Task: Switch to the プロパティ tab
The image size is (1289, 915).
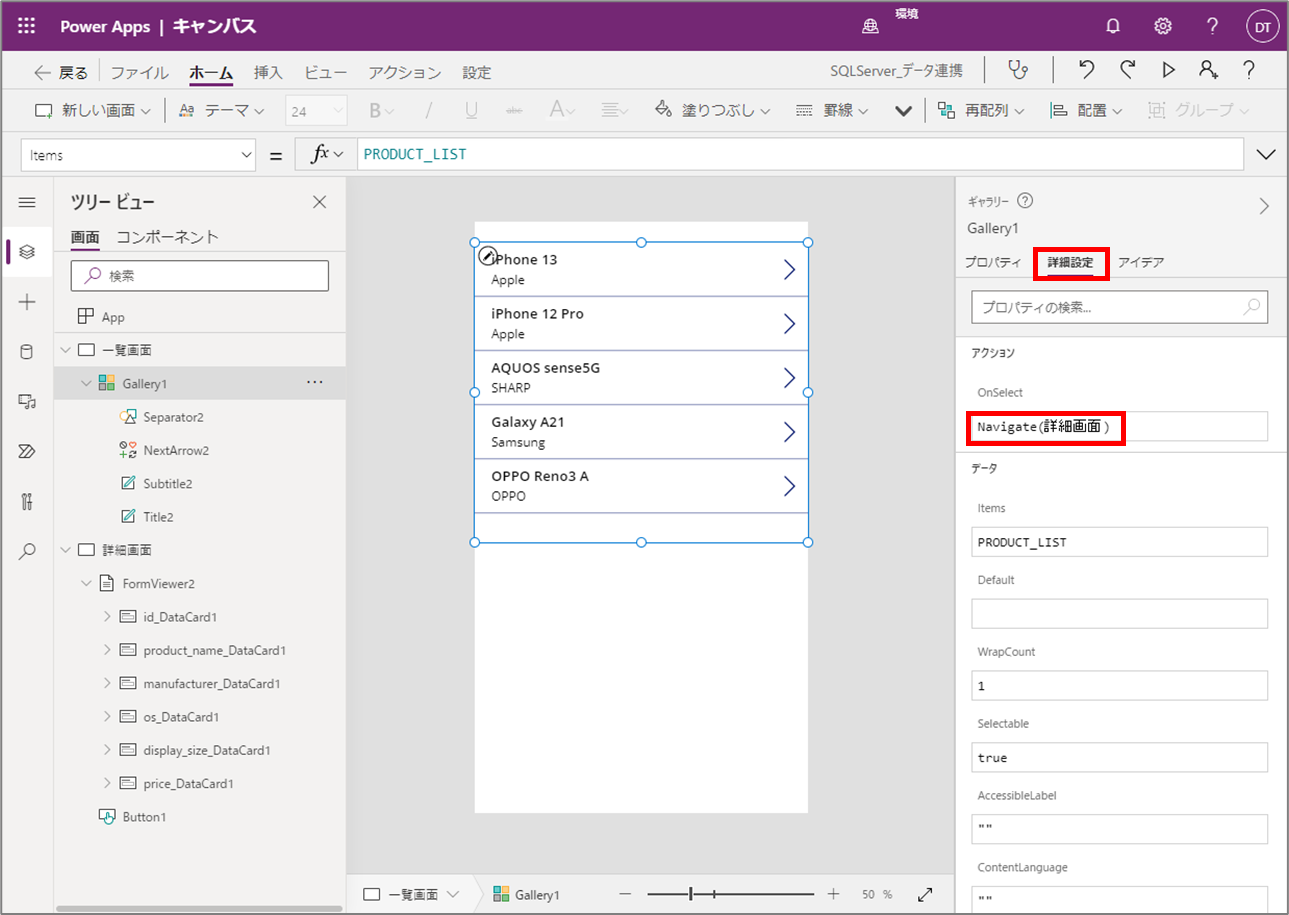Action: click(993, 262)
